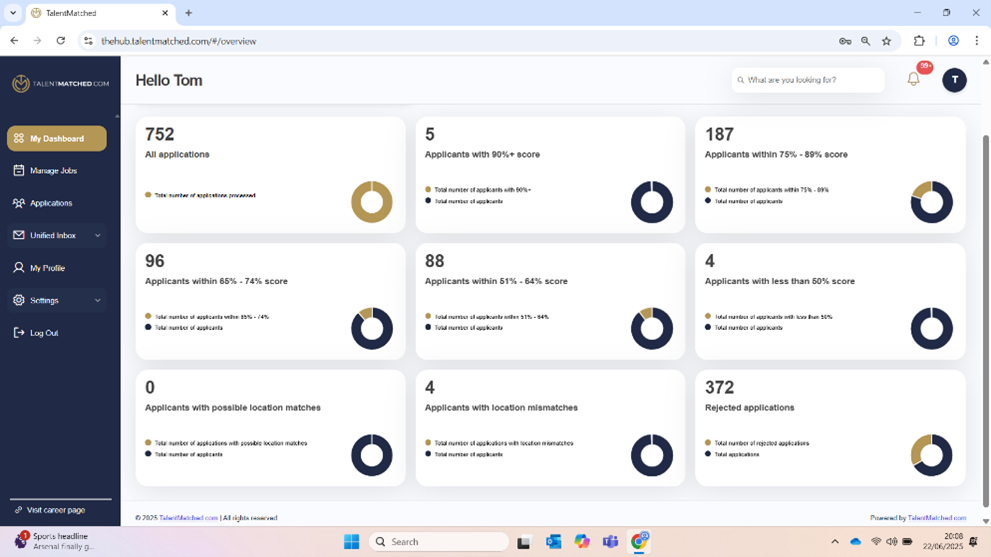This screenshot has height=557, width=991.
Task: Click the 90%+ score donut chart
Action: pos(652,202)
